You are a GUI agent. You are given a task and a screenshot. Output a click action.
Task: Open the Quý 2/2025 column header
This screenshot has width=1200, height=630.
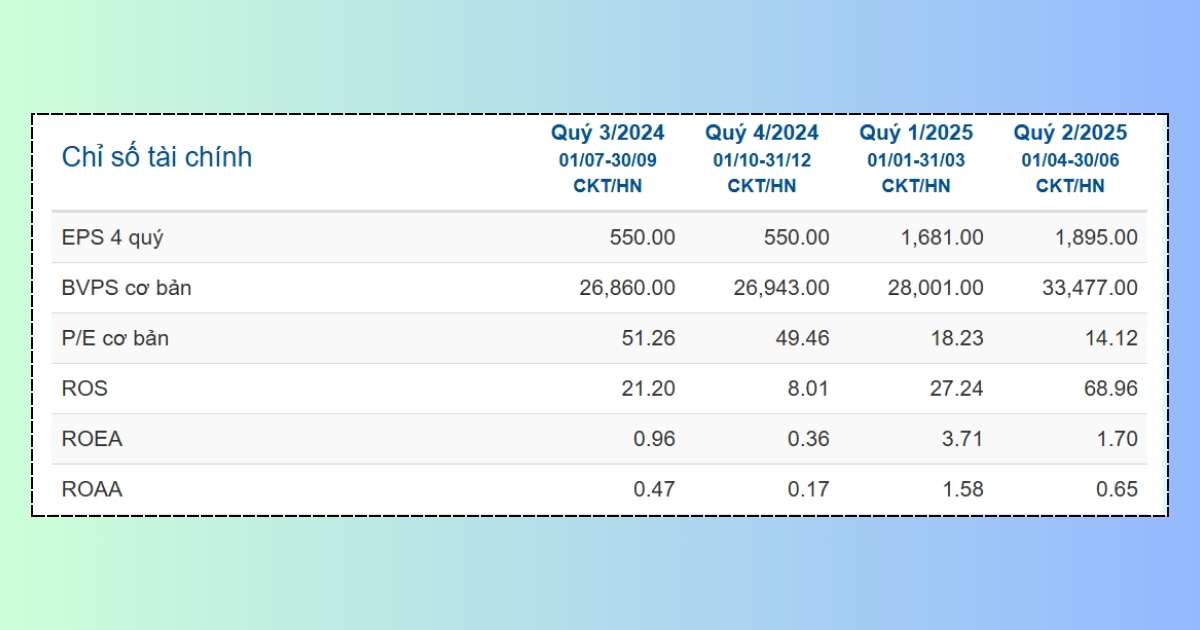tap(1070, 133)
